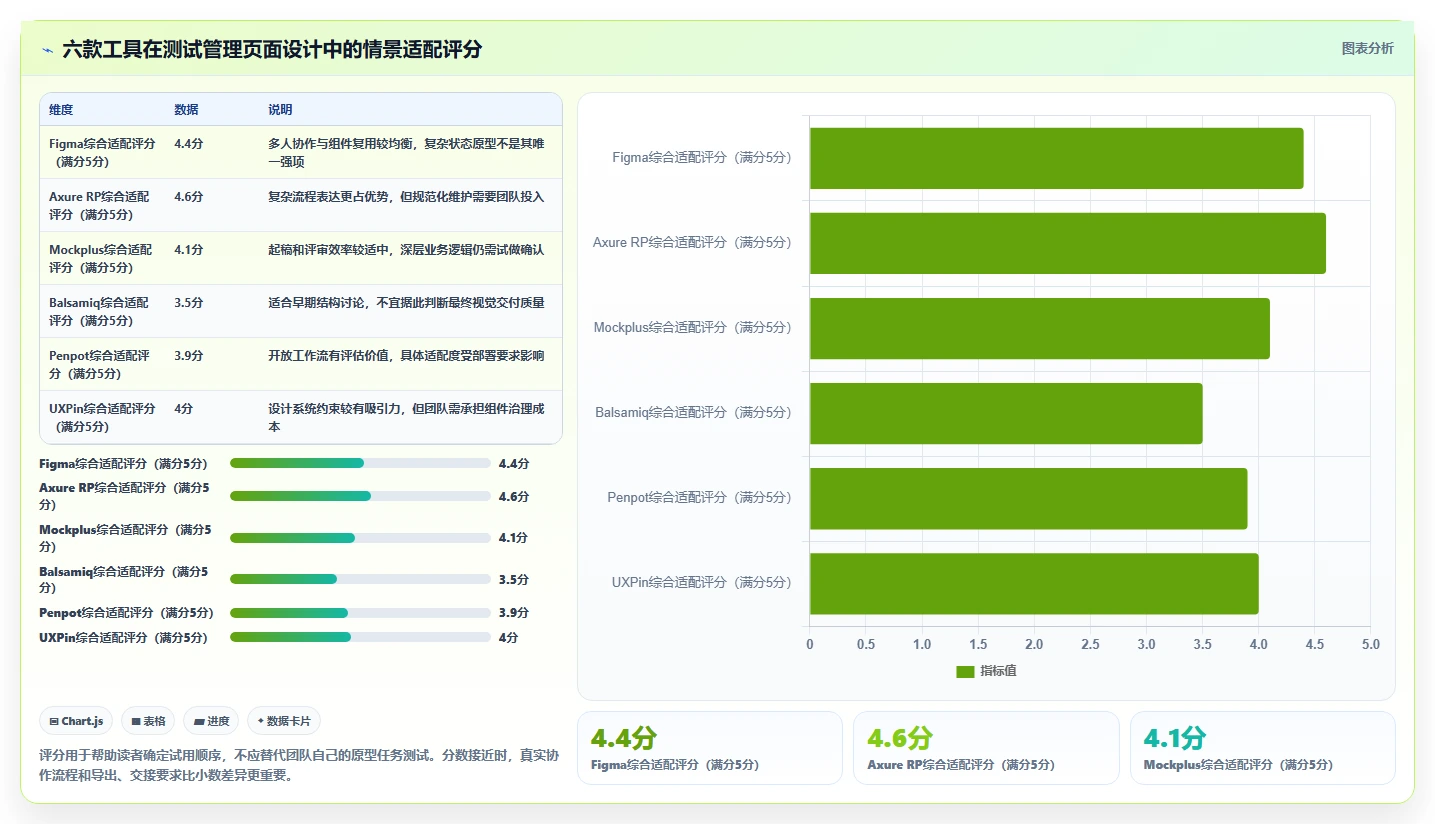Click description 开放工作流有评估价值
This screenshot has width=1435, height=824.
(x=406, y=355)
